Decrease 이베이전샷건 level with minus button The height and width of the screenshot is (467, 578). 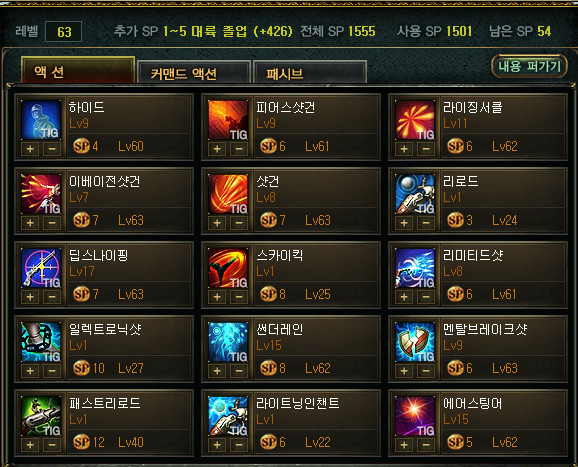coord(52,223)
